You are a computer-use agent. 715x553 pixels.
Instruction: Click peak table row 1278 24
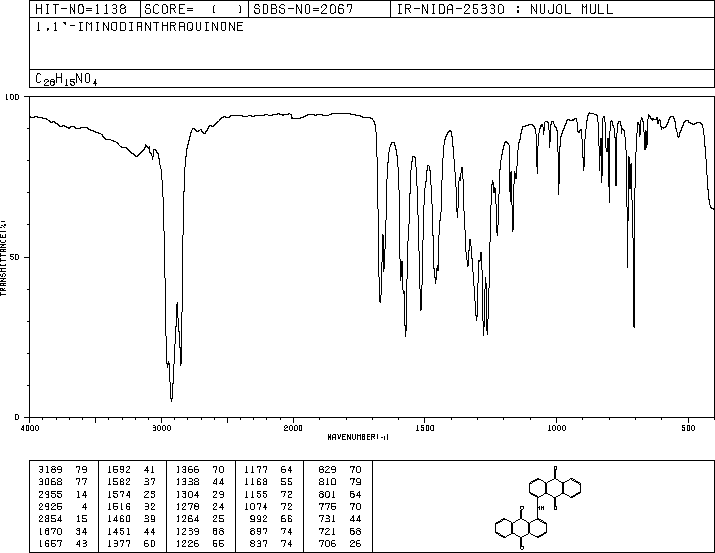[200, 506]
